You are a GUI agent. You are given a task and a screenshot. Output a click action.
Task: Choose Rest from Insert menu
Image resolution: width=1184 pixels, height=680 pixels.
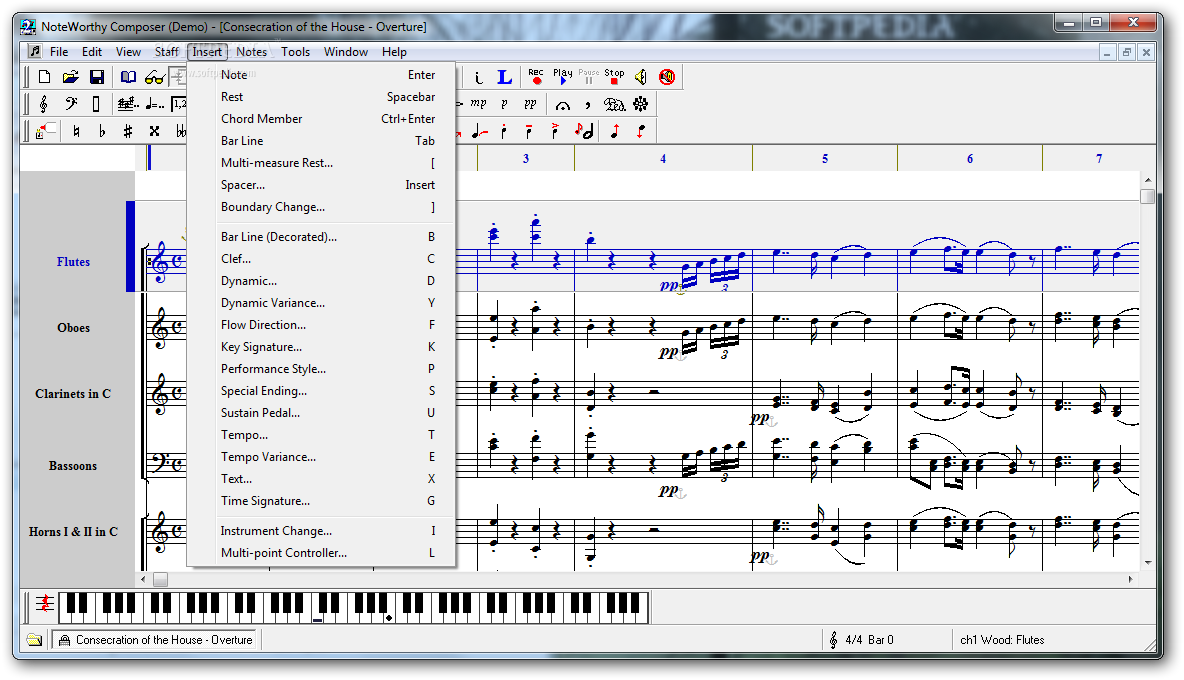(322, 97)
